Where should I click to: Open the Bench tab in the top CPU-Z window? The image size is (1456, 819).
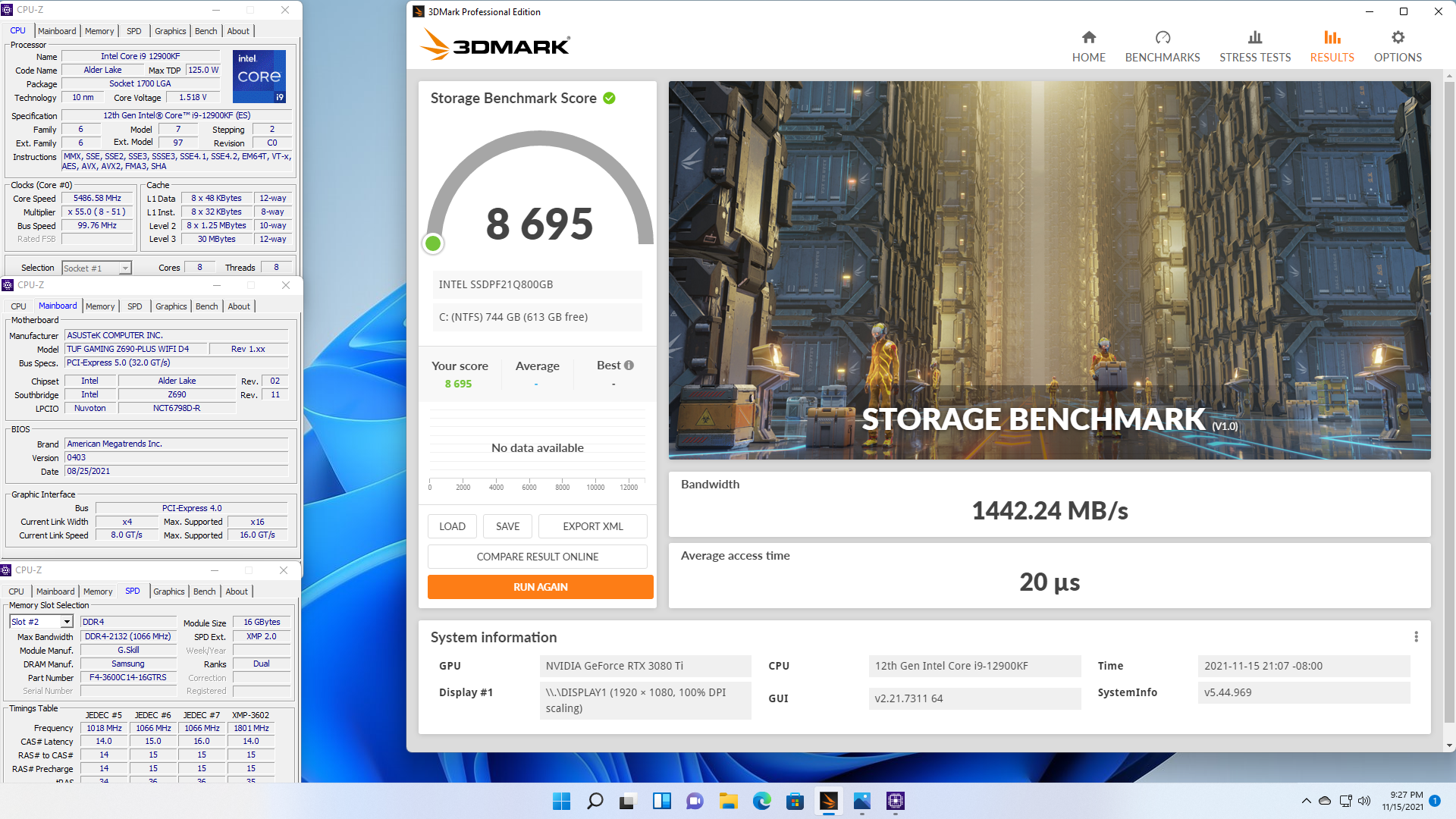coord(206,31)
